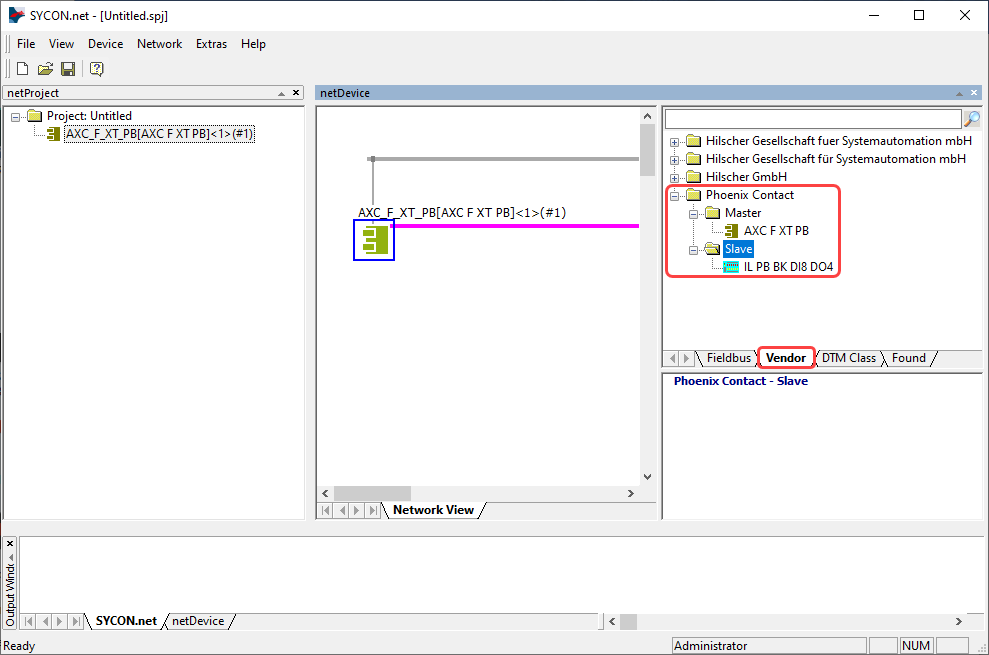
Task: Expand Hilscher Gesellschaft für Systemautomation mbH node
Action: point(674,160)
